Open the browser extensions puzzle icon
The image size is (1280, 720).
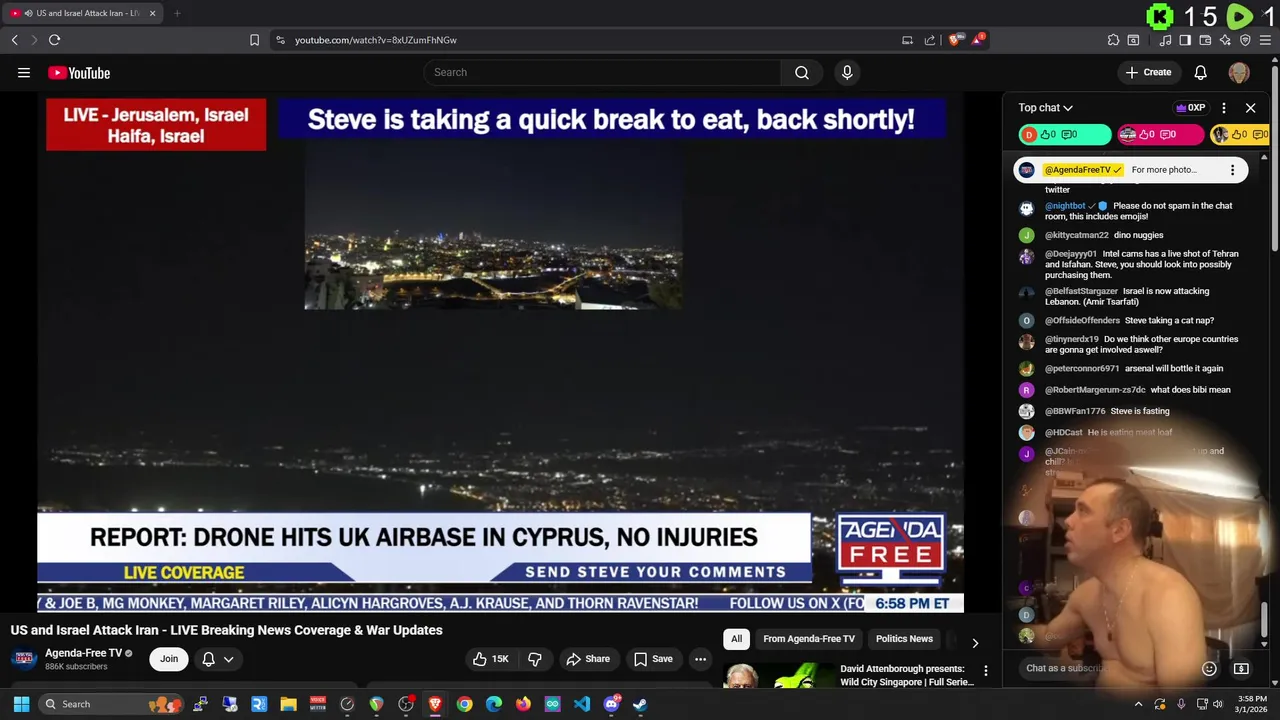point(1113,40)
